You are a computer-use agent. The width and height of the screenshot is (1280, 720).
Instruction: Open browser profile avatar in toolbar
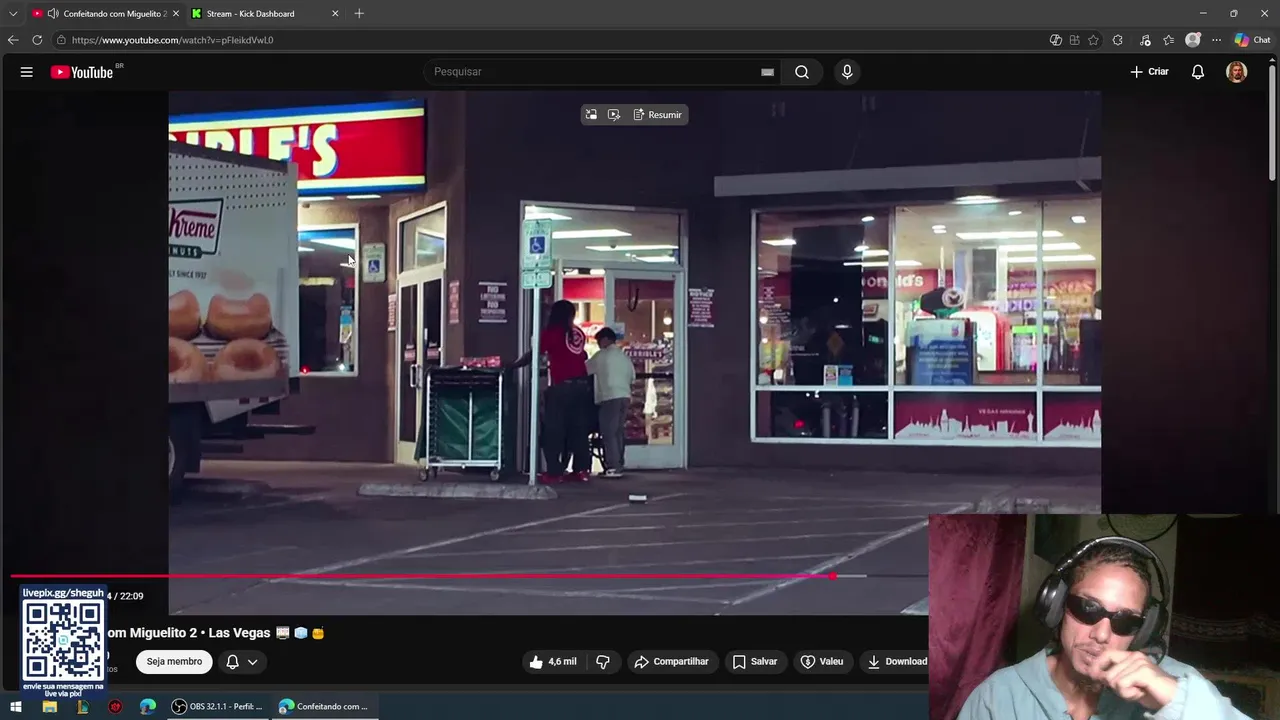pyautogui.click(x=1192, y=40)
